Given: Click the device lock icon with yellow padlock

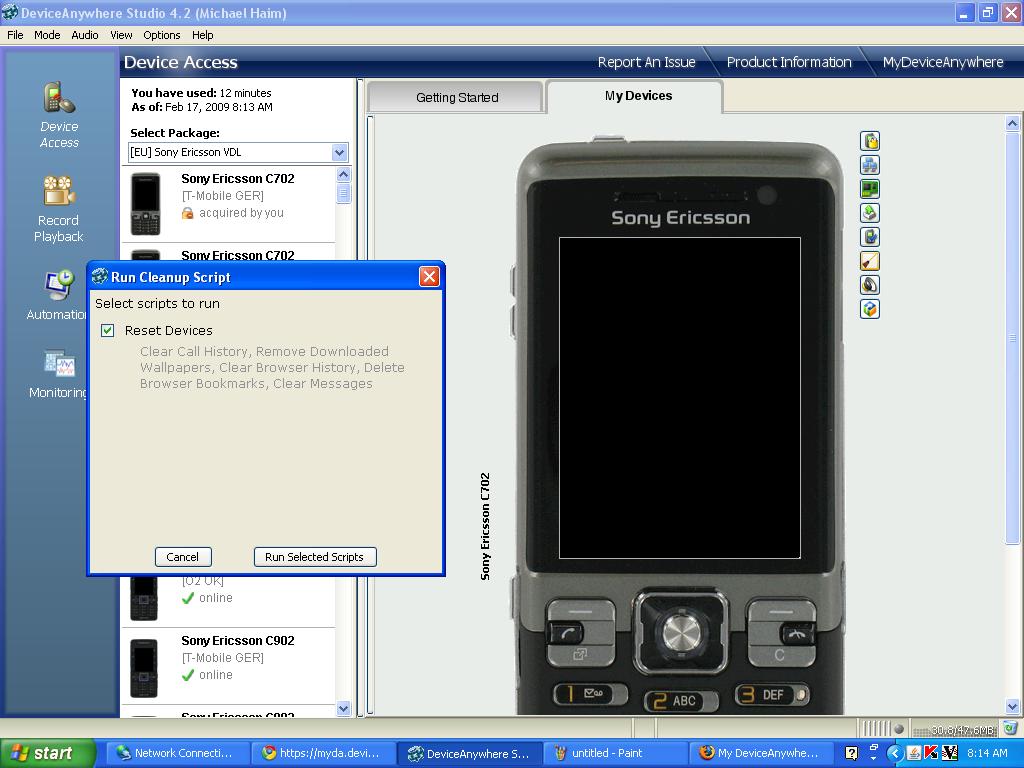Looking at the screenshot, I should click(870, 141).
